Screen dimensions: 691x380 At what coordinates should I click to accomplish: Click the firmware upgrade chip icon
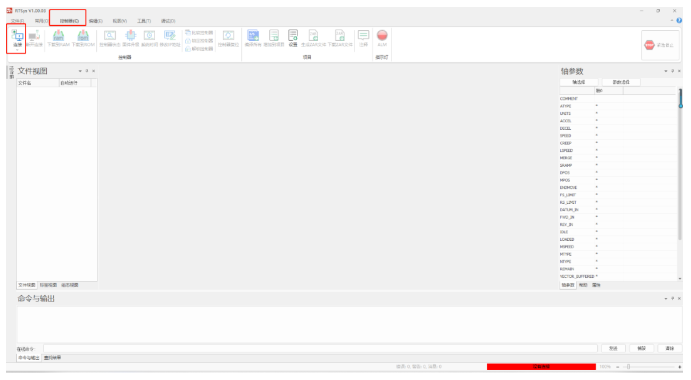(130, 38)
